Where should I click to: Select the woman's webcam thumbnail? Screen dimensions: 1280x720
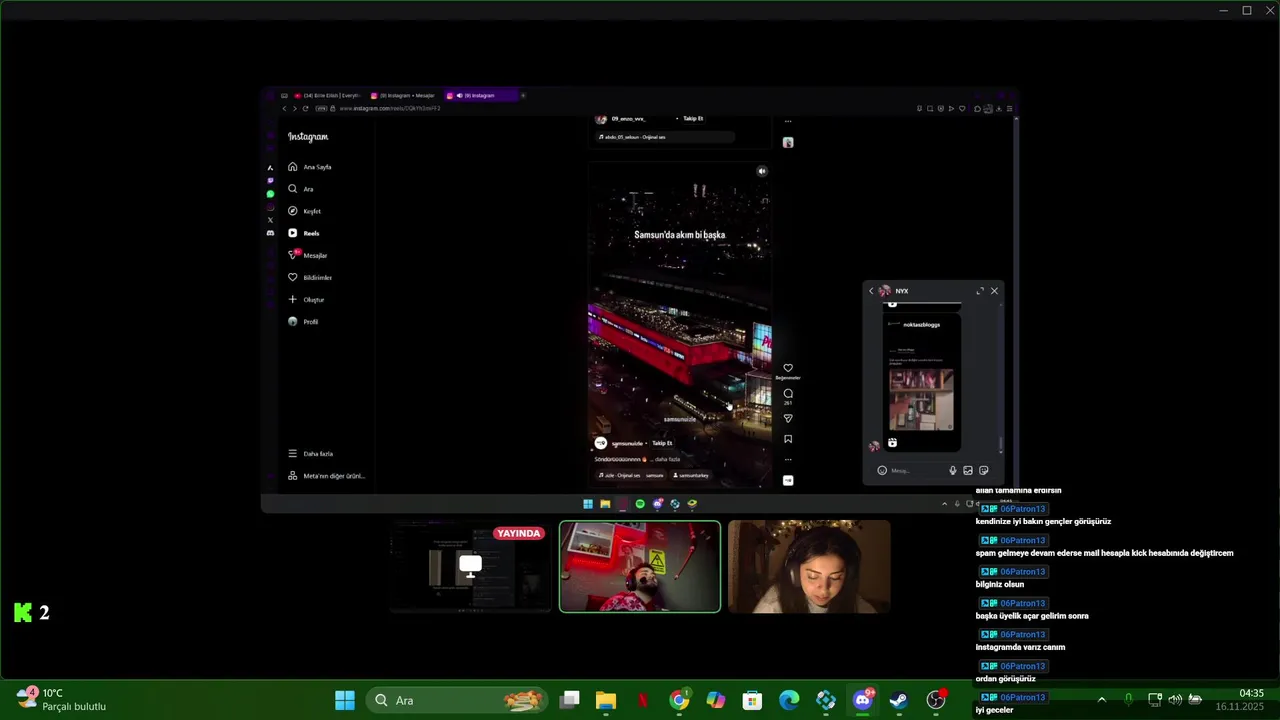tap(809, 567)
